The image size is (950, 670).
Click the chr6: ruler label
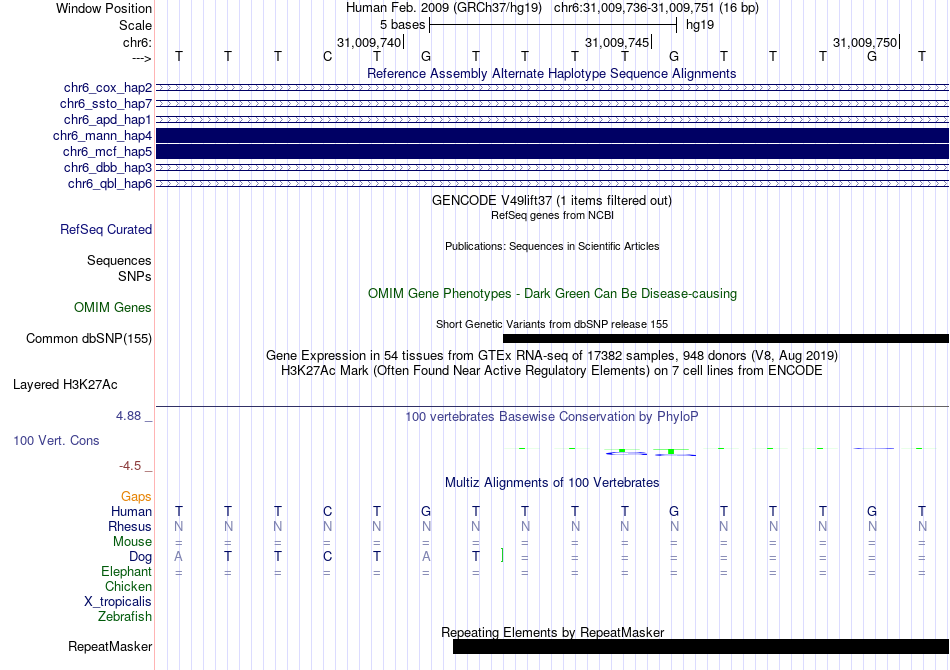pyautogui.click(x=138, y=42)
